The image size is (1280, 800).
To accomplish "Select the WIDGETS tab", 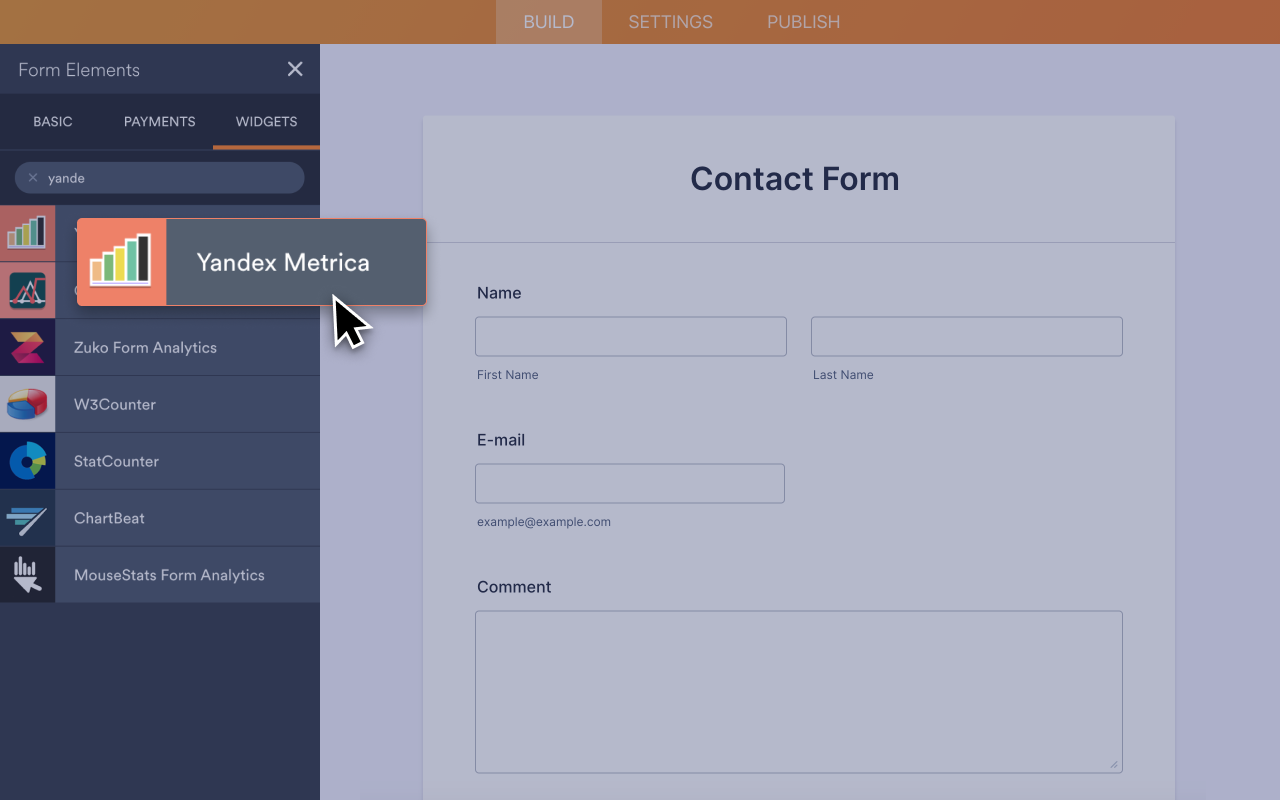I will (x=266, y=121).
